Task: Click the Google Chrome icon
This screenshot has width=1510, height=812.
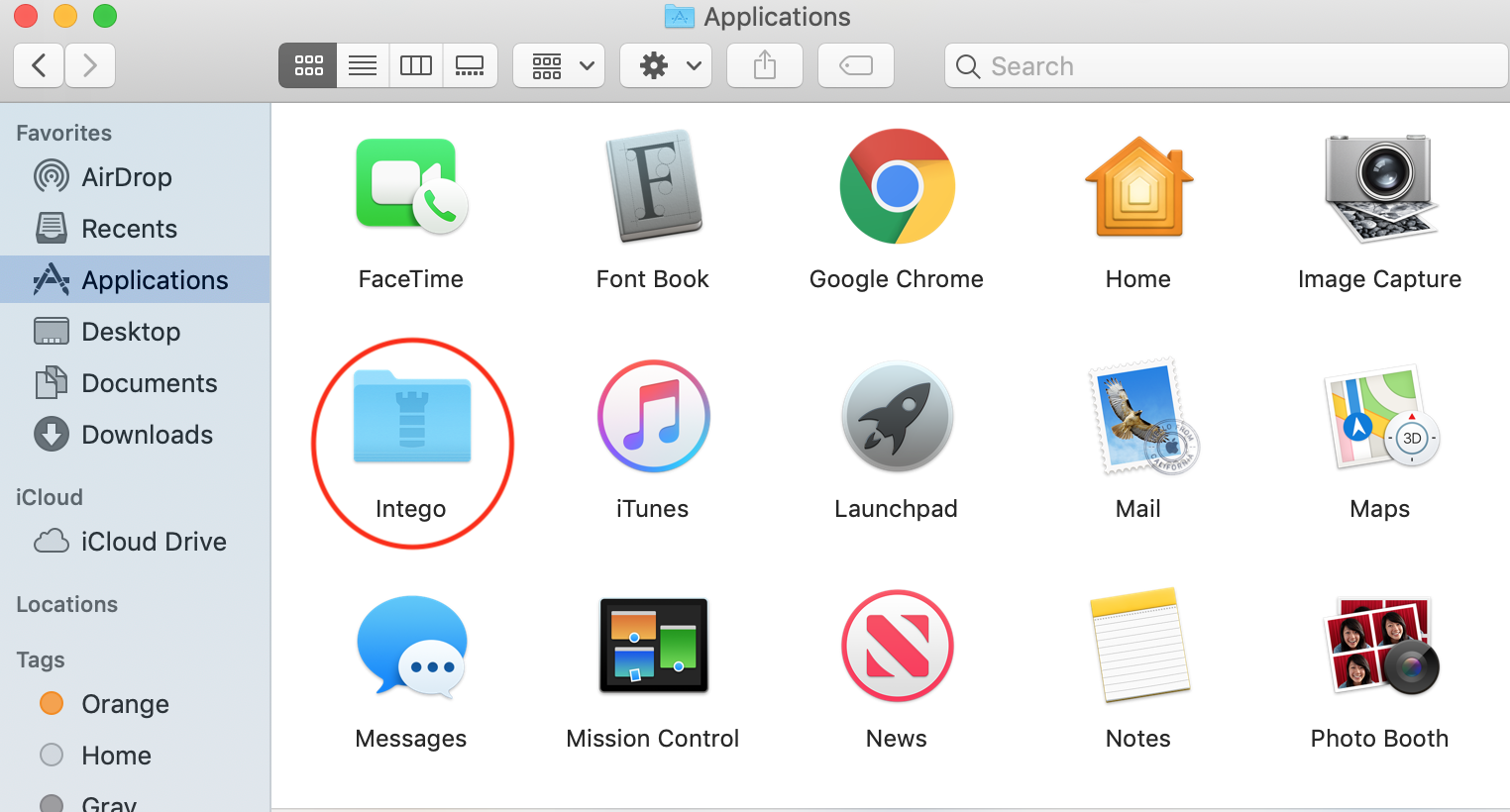Action: click(x=897, y=186)
